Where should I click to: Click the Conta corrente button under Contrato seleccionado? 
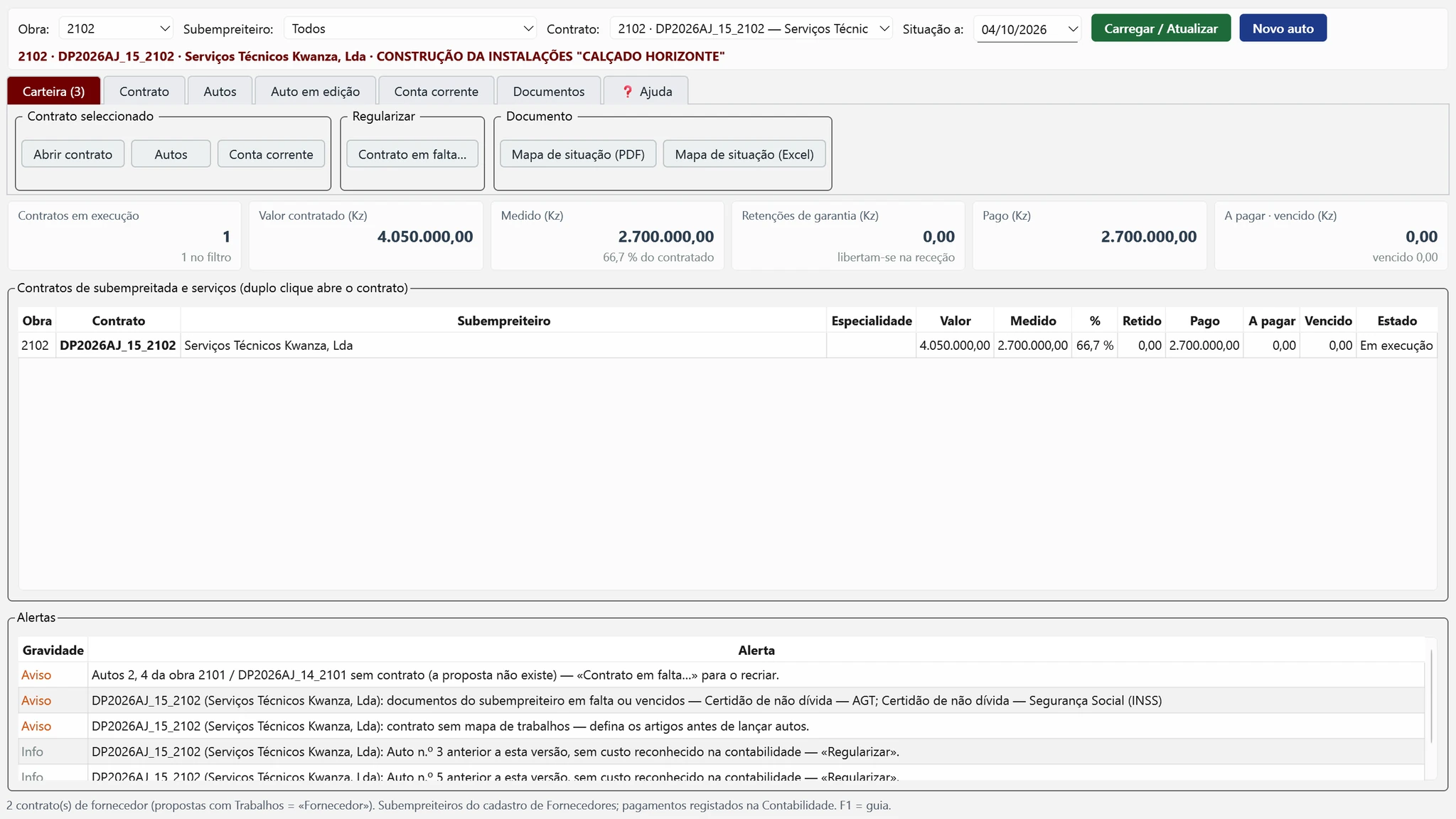(271, 154)
